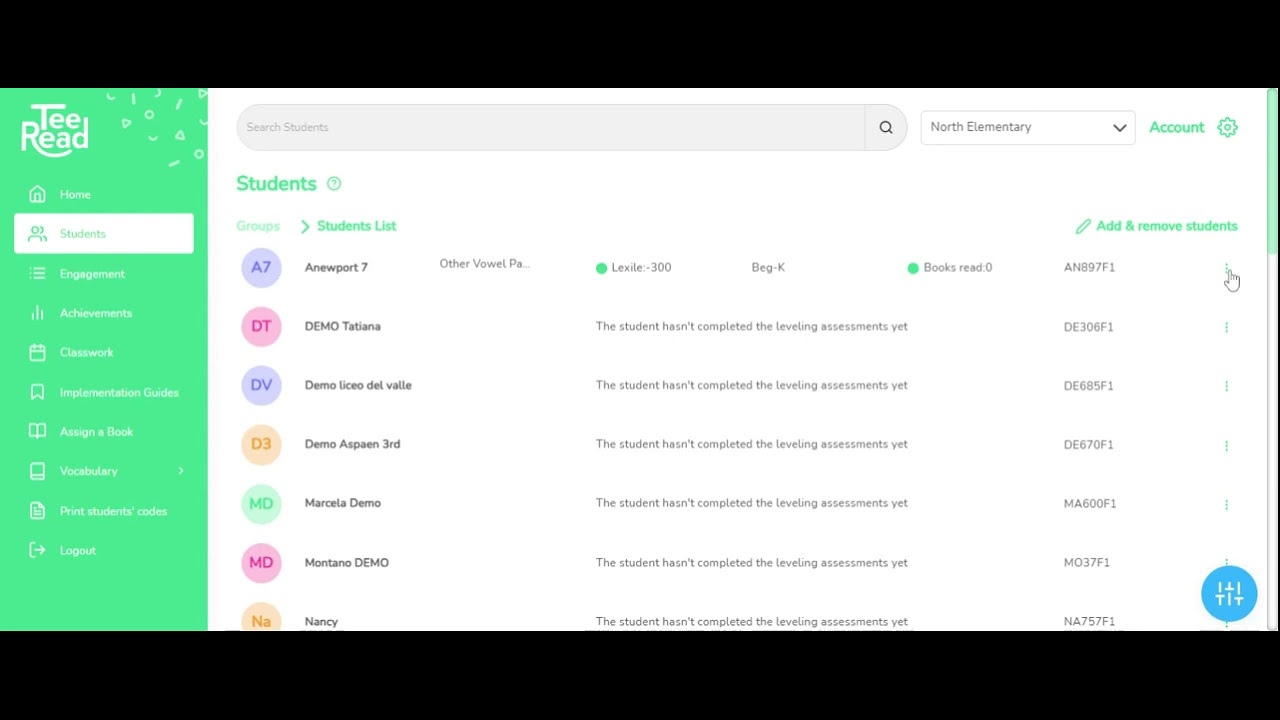Click the Assign a Book open-book icon
Screen dimensions: 1280x720
pos(37,431)
